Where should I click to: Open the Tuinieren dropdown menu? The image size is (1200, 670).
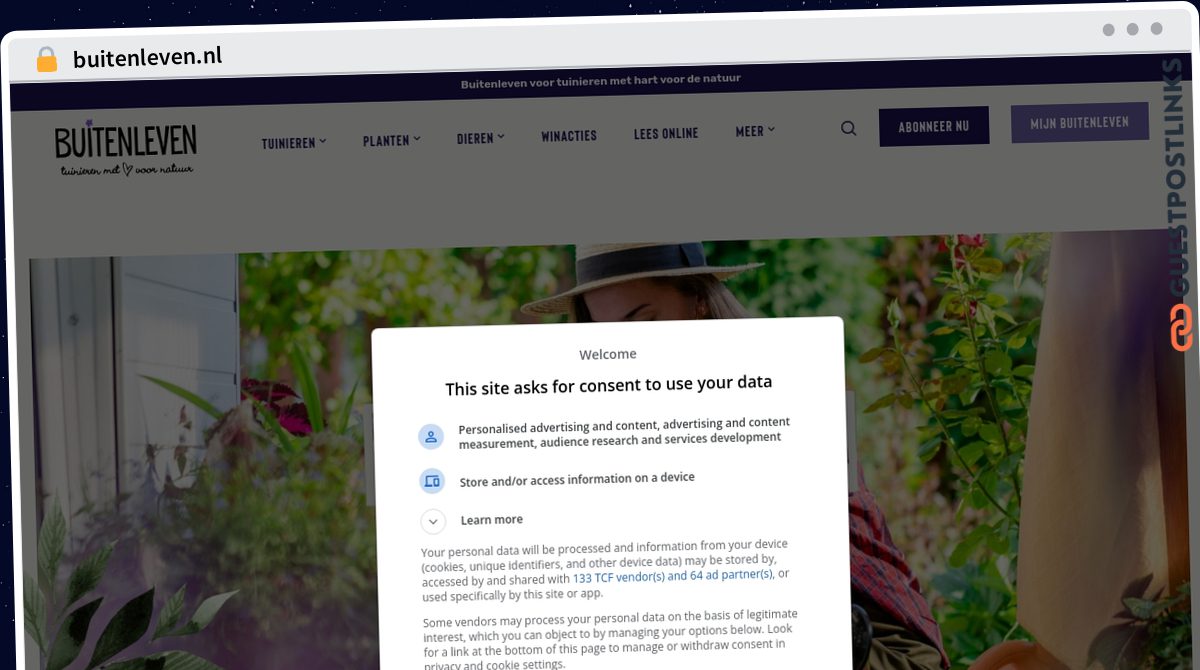coord(294,143)
